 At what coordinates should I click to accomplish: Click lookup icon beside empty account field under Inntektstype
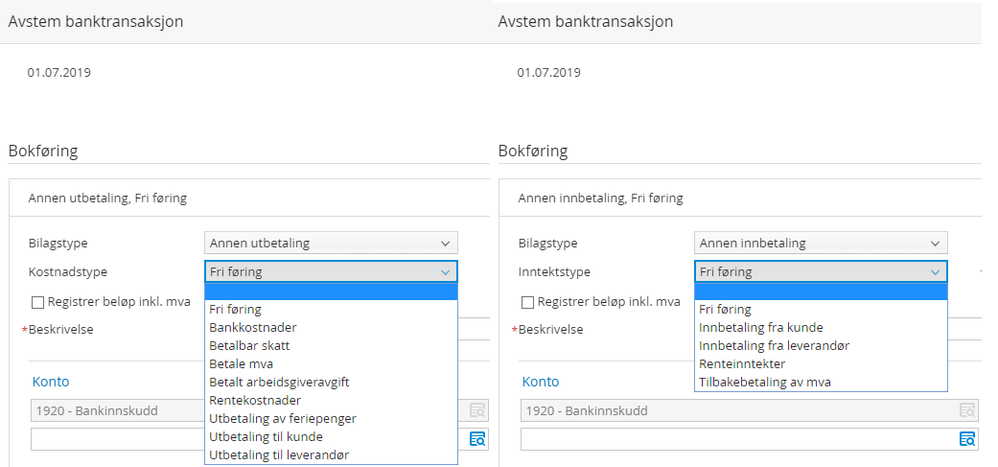tap(967, 439)
